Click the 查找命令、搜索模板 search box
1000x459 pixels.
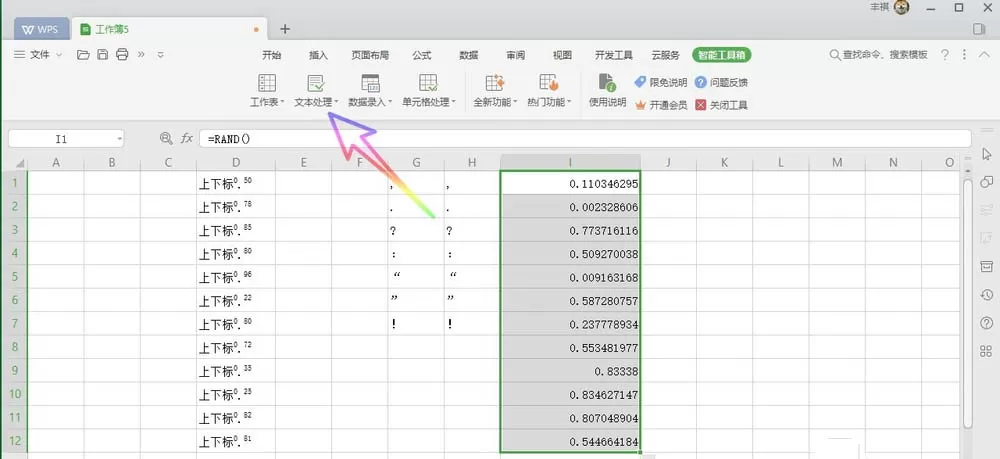pyautogui.click(x=879, y=55)
